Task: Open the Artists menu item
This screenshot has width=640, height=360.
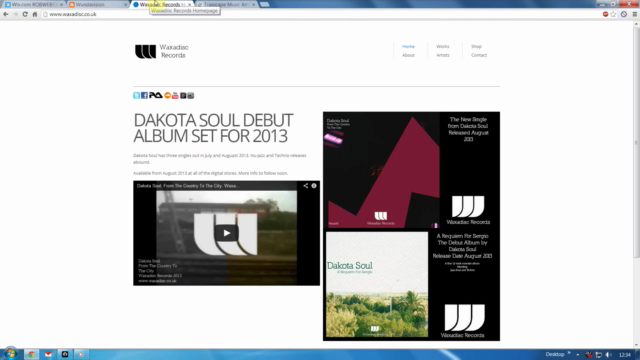Action: (x=443, y=55)
